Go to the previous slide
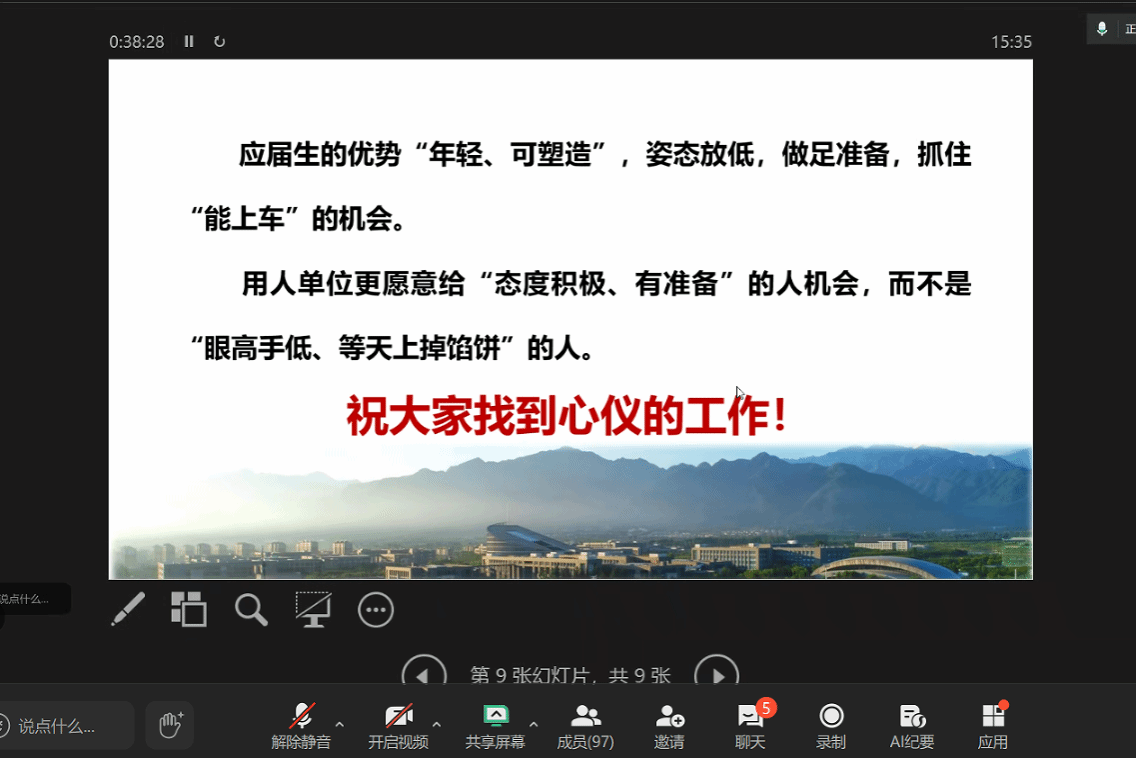 423,675
